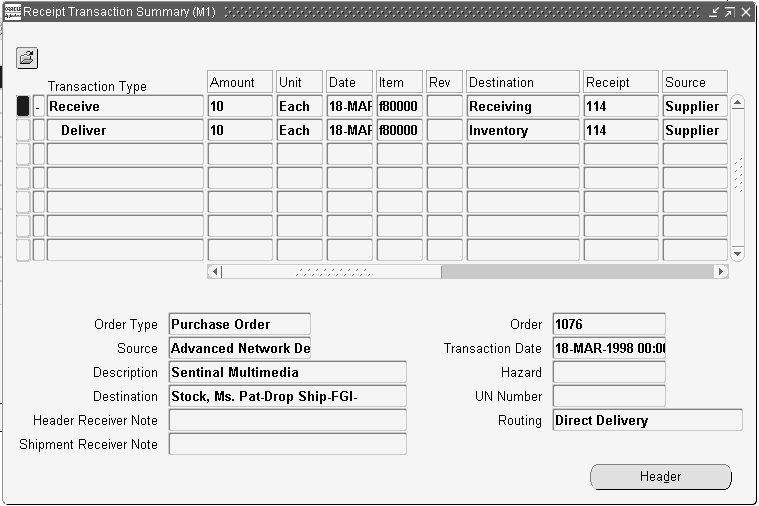This screenshot has width=759, height=506.
Task: Select the record indicator for the Receive row
Action: click(x=23, y=107)
